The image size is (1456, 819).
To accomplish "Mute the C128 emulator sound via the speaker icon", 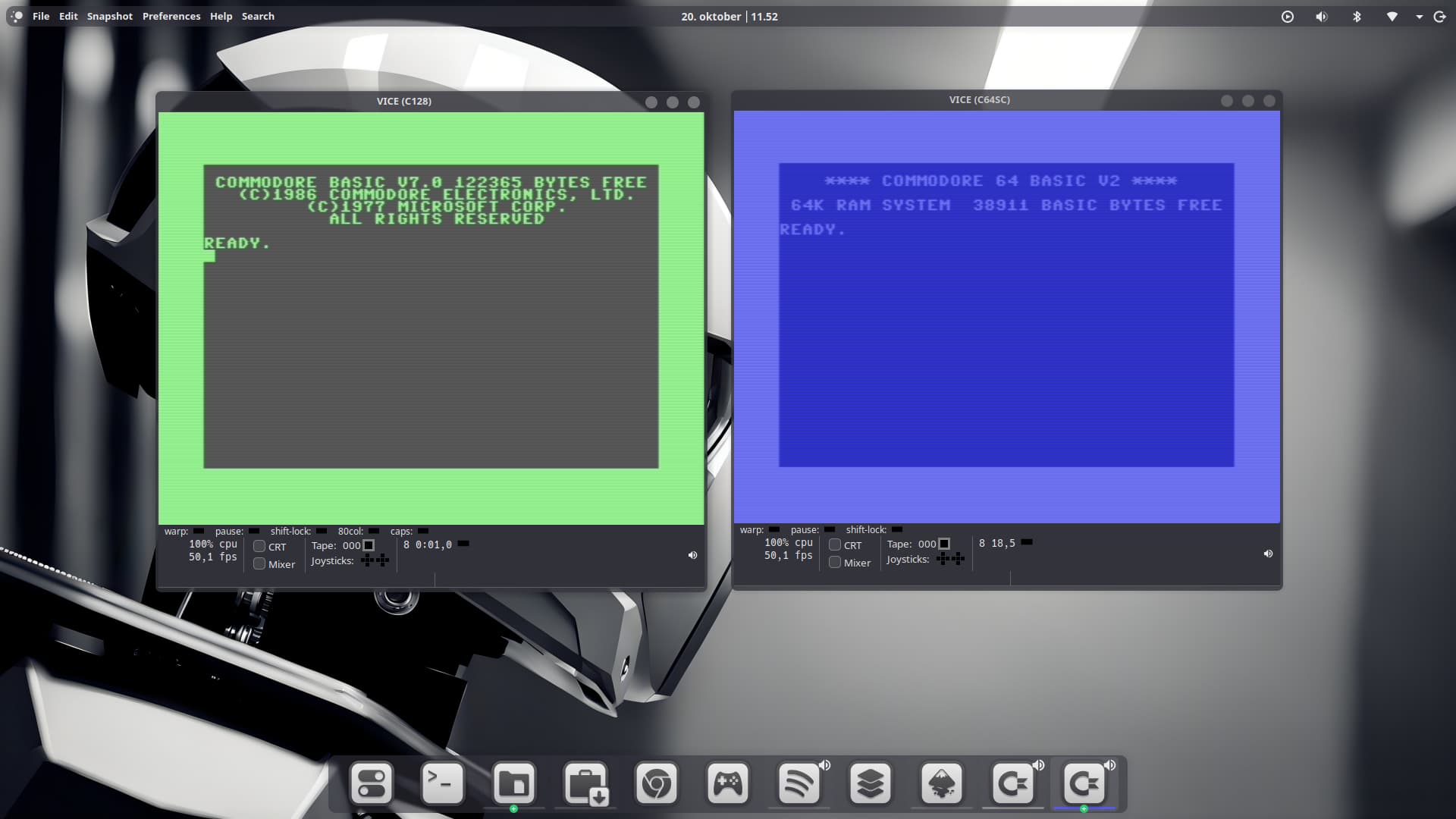I will click(692, 555).
